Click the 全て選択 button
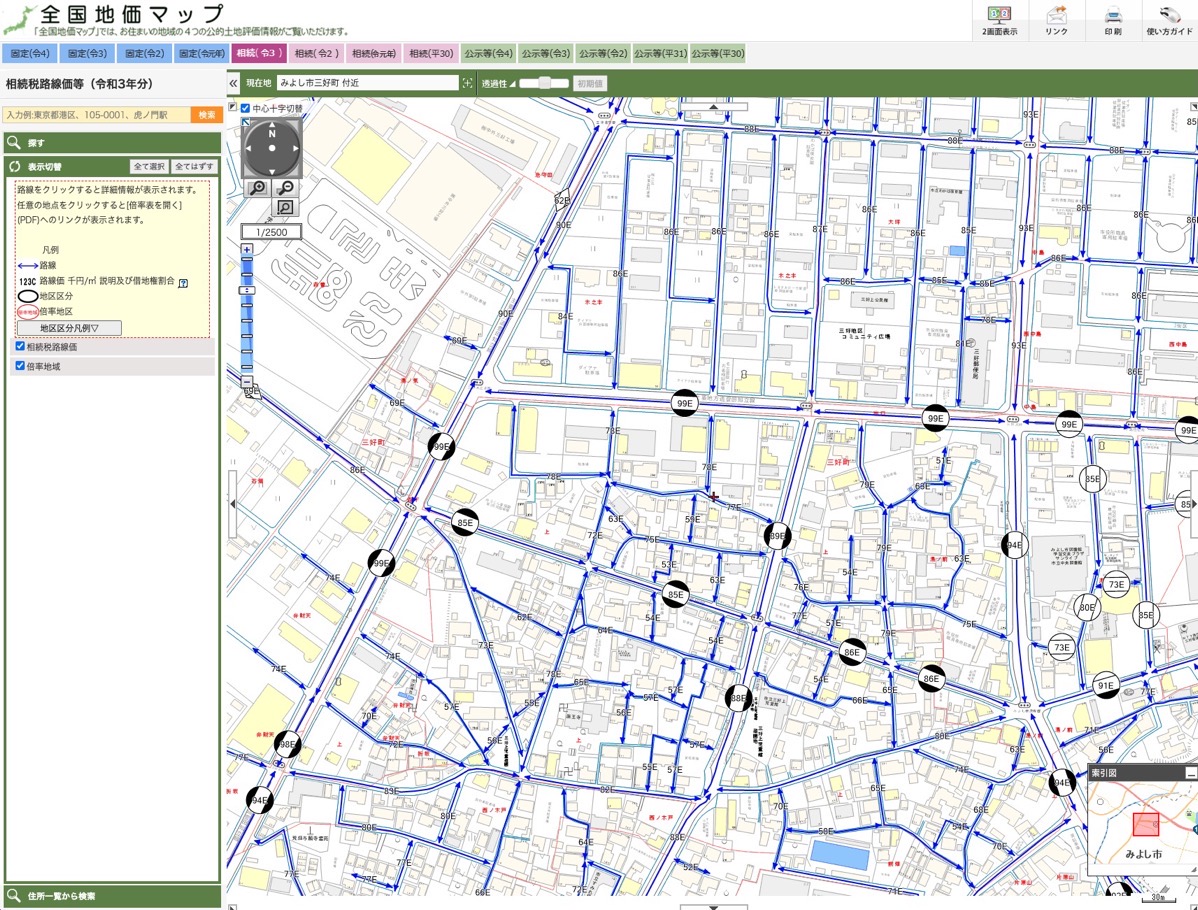This screenshot has height=910, width=1198. coord(149,167)
